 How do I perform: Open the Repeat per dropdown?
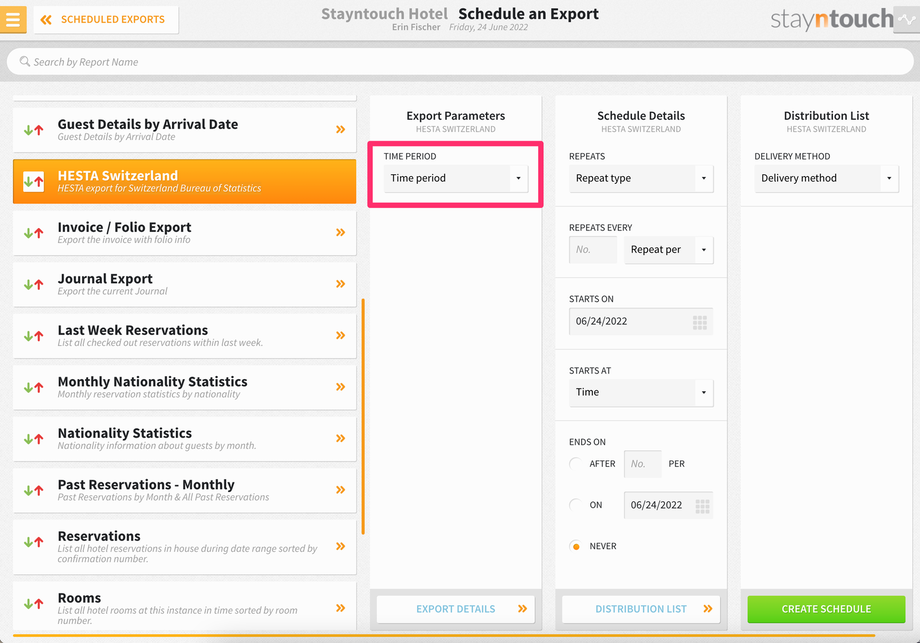tap(668, 250)
